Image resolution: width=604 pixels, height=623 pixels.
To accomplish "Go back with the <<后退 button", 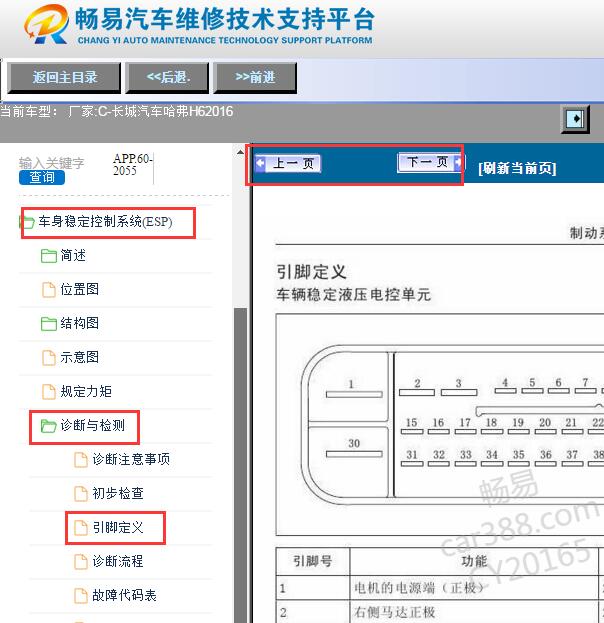I will pyautogui.click(x=167, y=77).
